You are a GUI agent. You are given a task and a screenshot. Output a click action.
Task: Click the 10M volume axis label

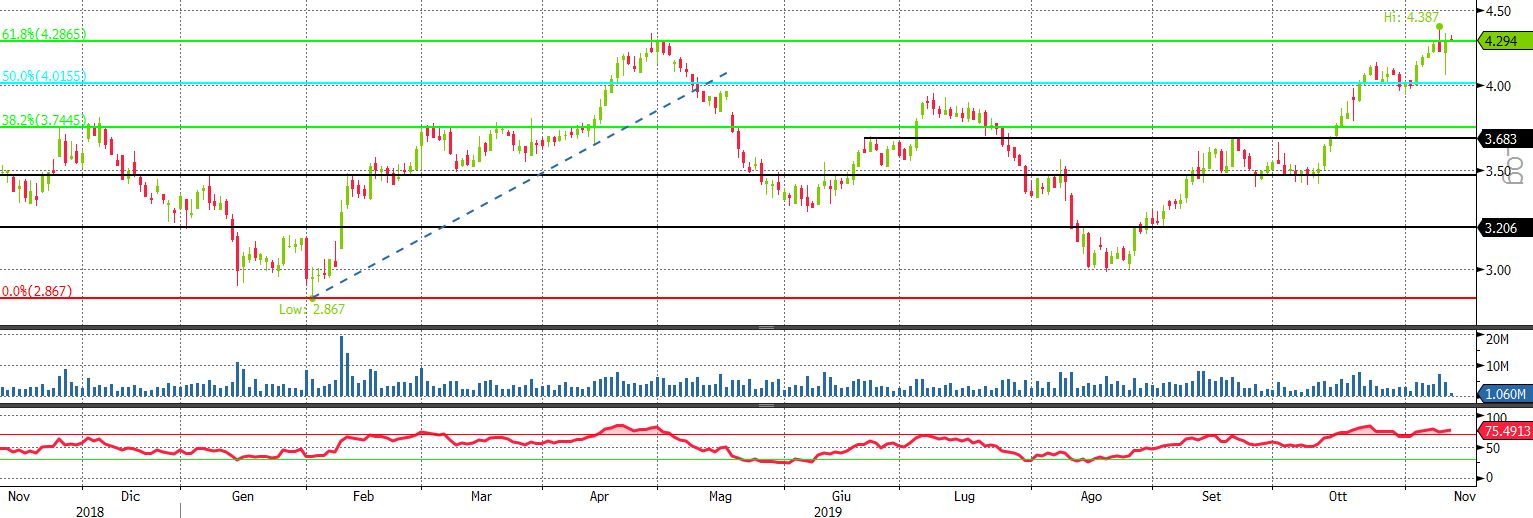click(1498, 366)
